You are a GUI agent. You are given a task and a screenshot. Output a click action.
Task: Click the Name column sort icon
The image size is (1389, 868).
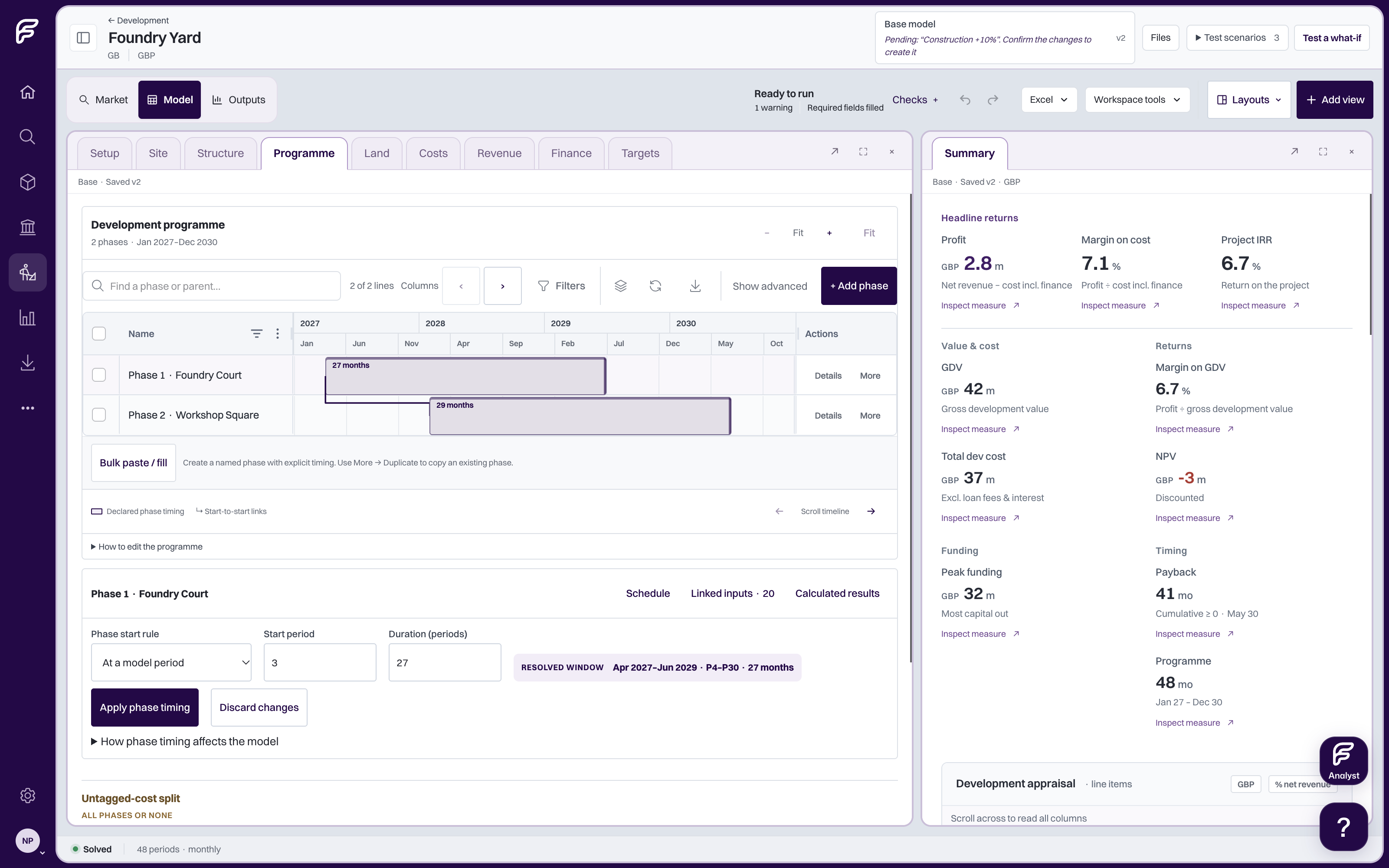(256, 334)
